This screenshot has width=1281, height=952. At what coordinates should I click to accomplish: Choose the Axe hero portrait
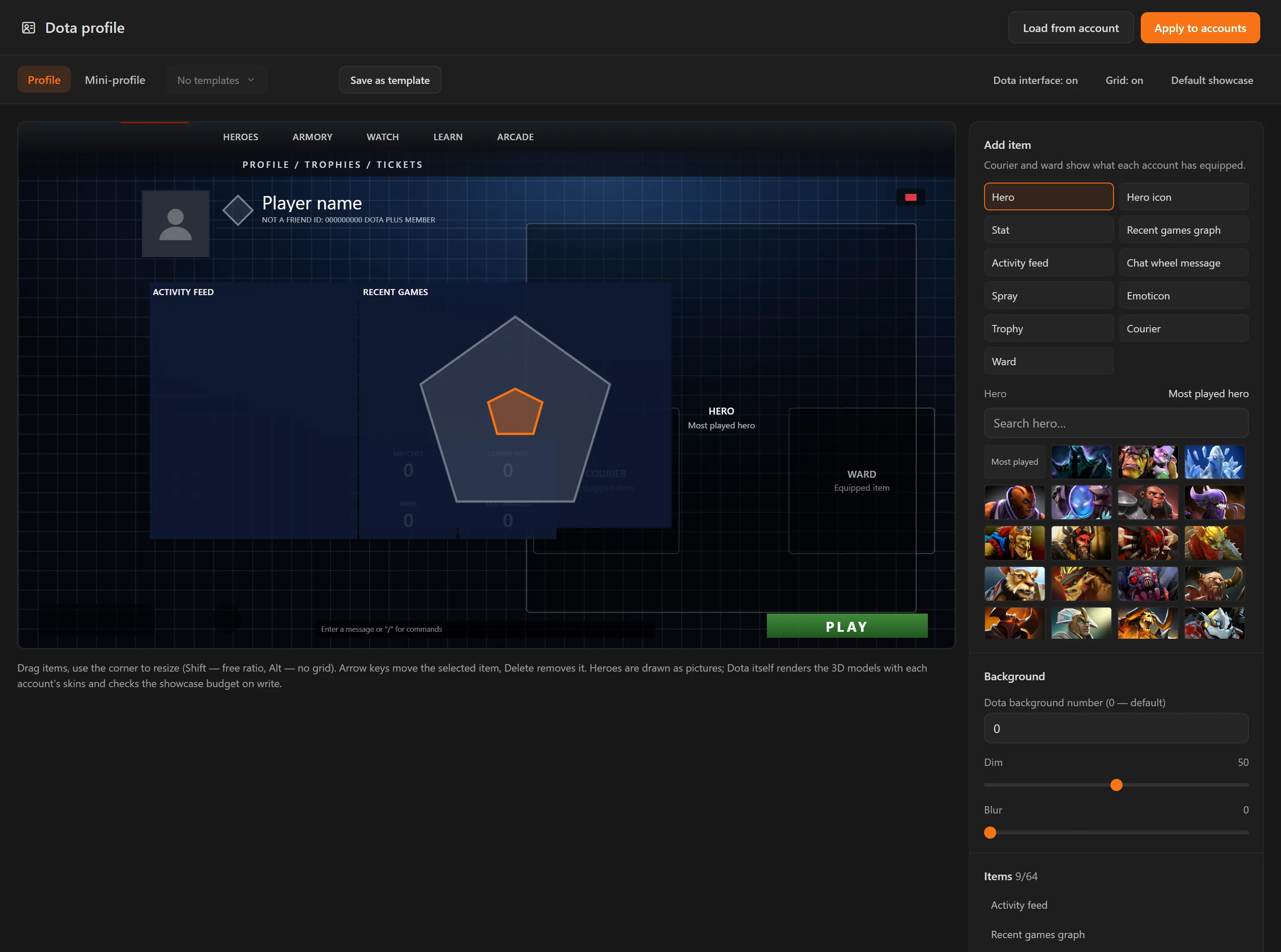tap(1148, 502)
